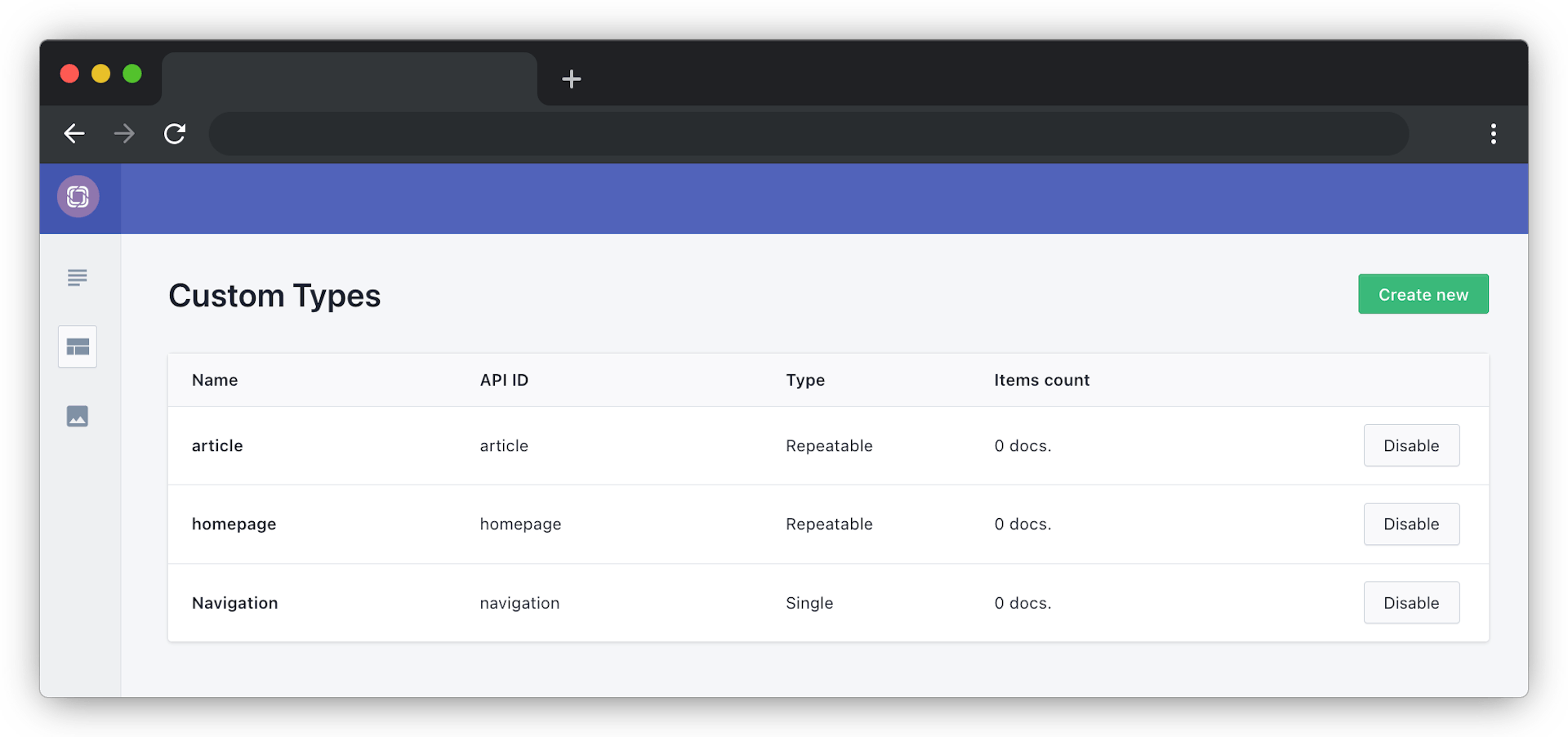Click the Items count column header
The height and width of the screenshot is (737, 1568).
[x=1042, y=380]
